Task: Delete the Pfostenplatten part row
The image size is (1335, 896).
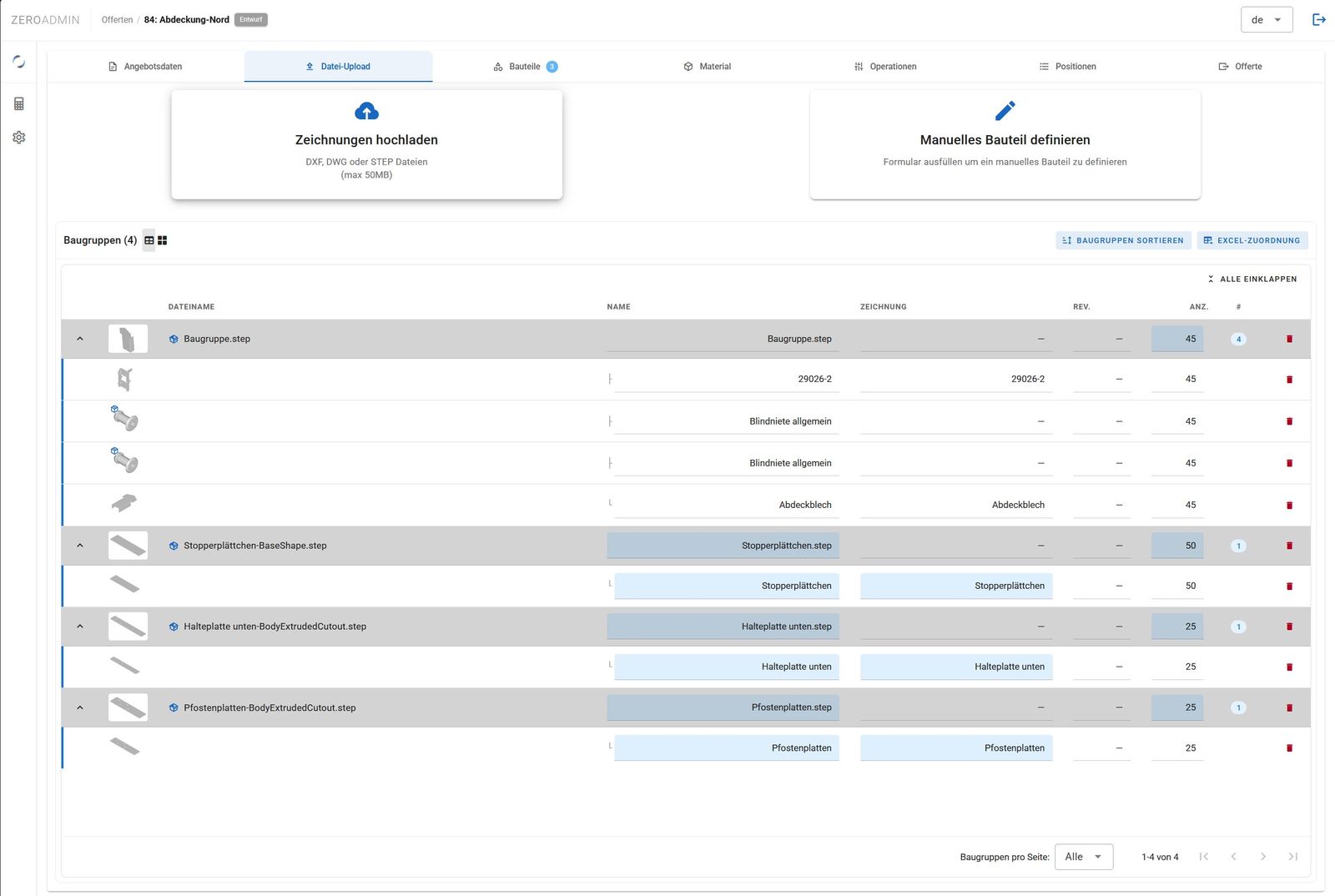Action: click(x=1289, y=748)
